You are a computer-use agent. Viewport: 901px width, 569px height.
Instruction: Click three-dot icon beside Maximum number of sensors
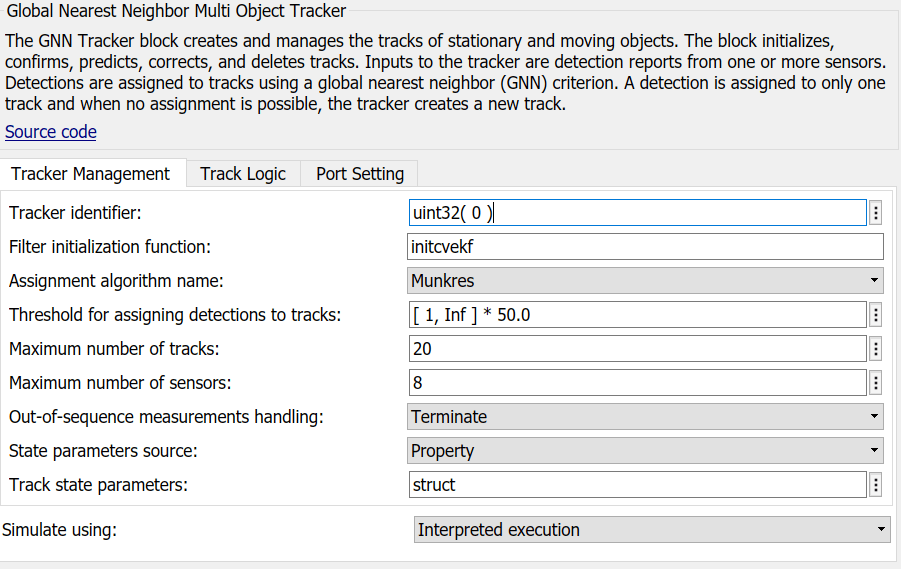876,383
